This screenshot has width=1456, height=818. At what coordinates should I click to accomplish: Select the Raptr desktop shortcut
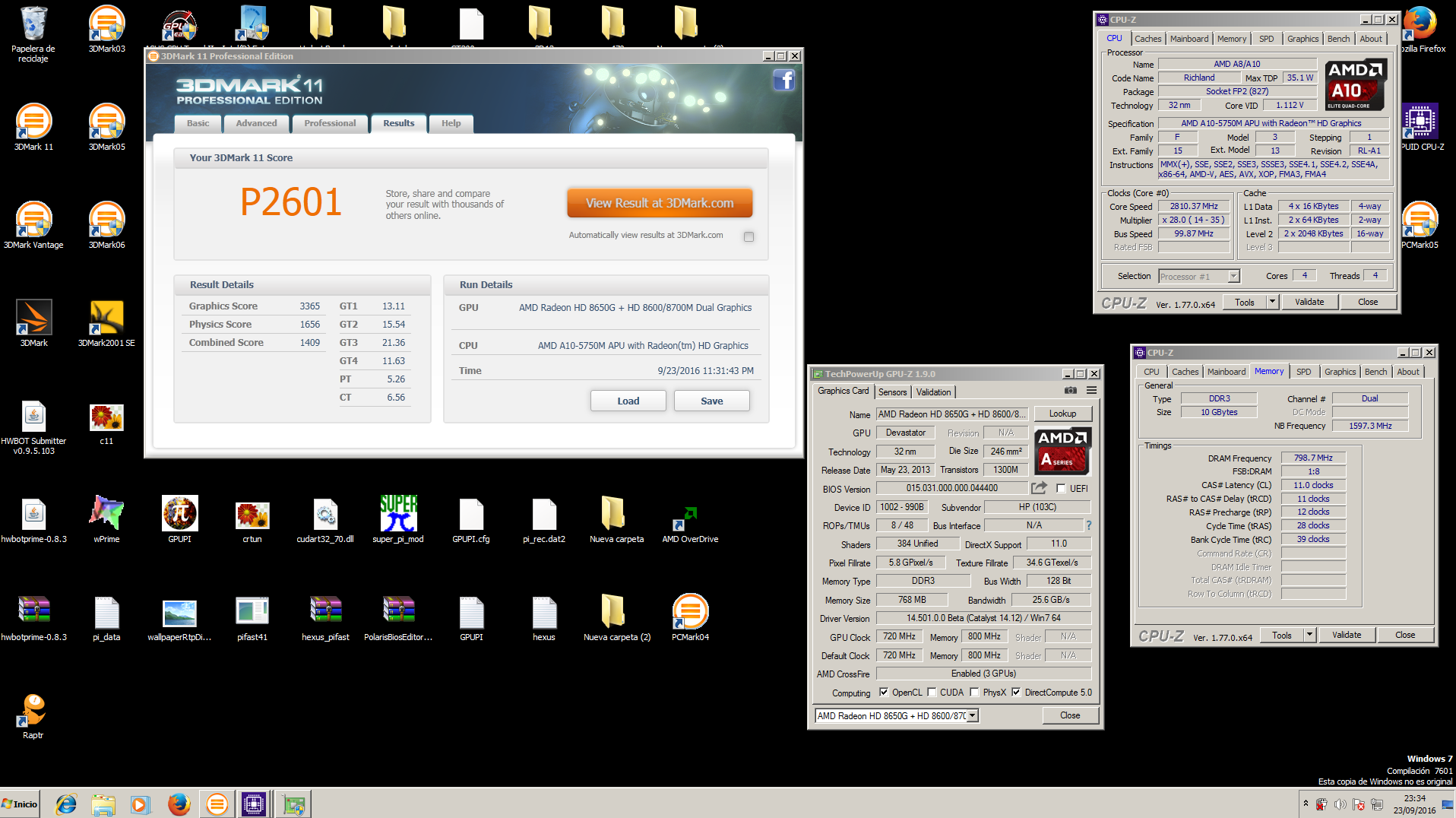pyautogui.click(x=33, y=715)
